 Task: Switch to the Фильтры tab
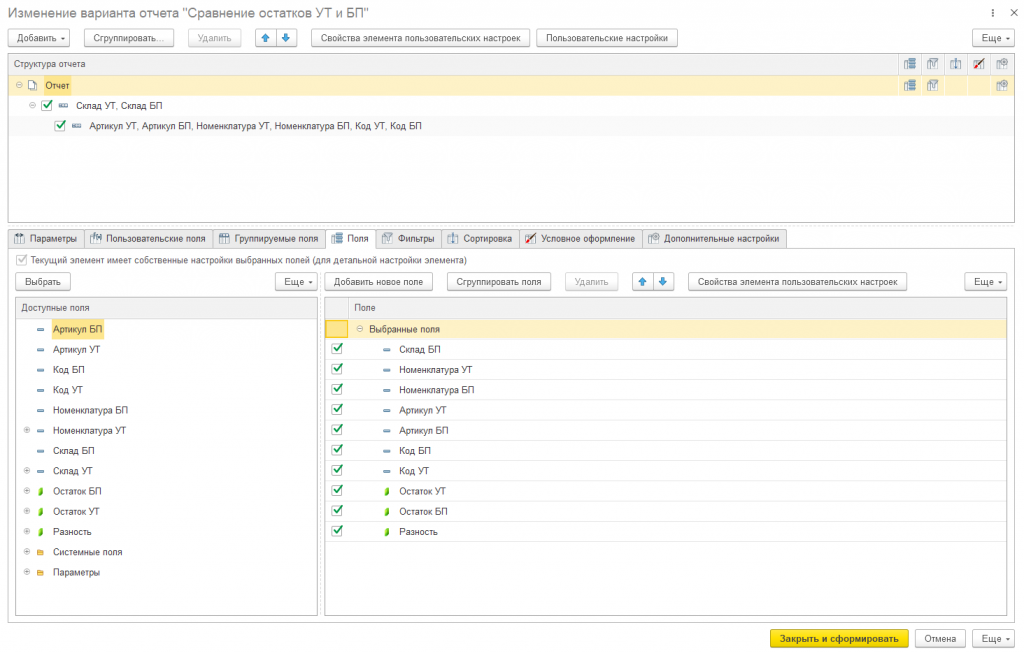click(409, 238)
